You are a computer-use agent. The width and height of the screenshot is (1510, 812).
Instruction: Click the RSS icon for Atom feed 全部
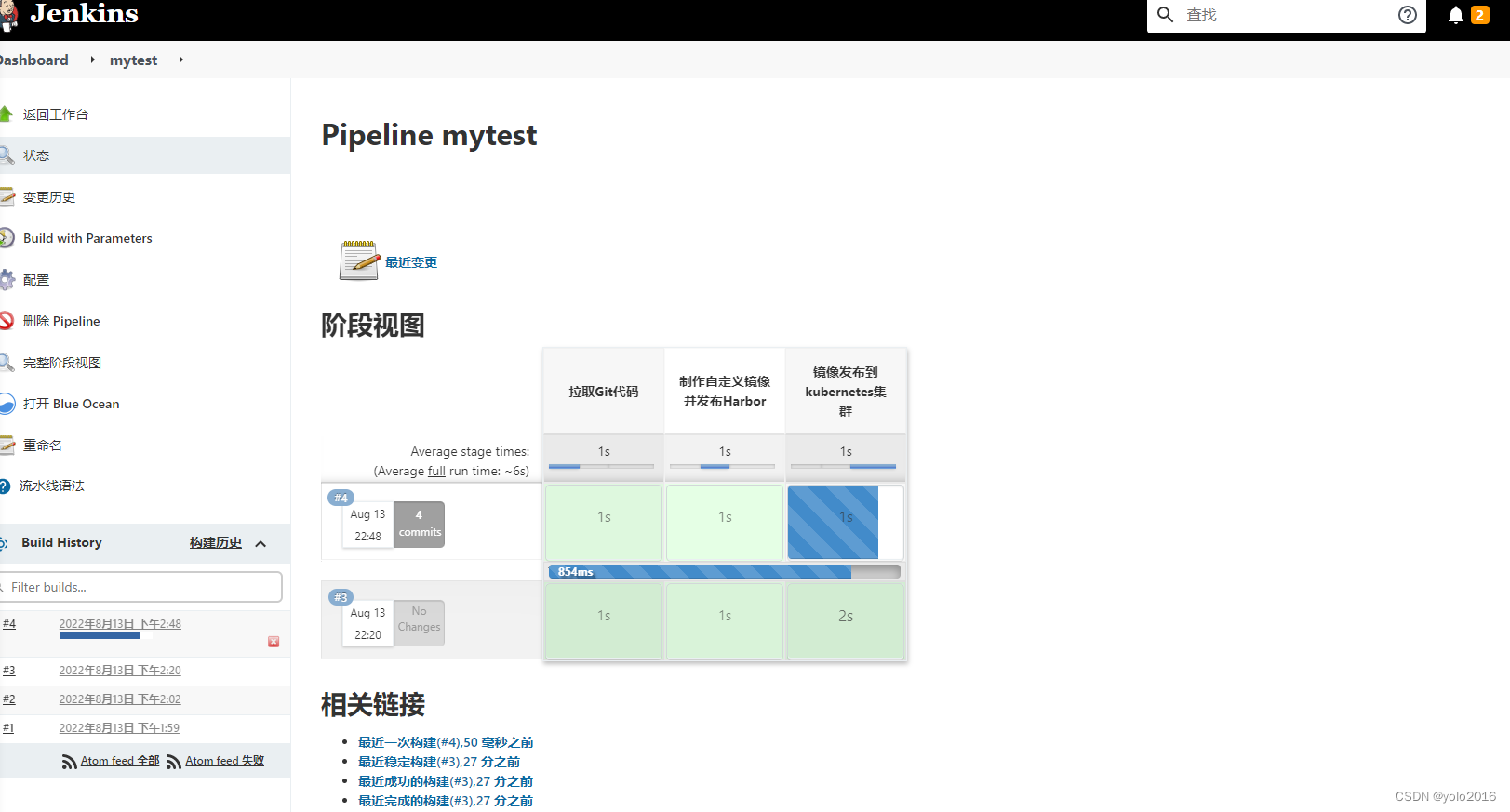click(70, 762)
